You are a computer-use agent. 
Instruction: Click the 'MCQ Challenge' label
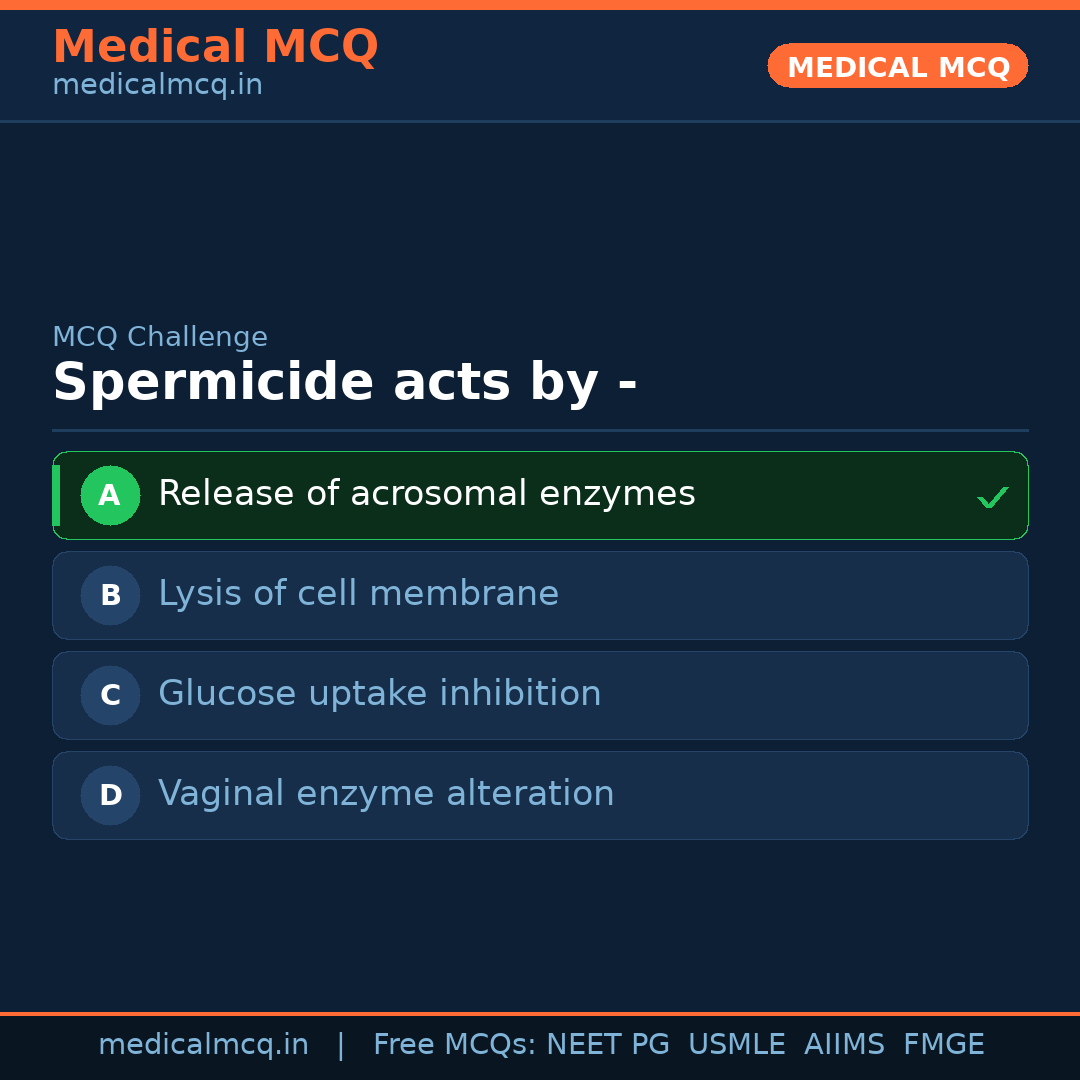pos(160,338)
